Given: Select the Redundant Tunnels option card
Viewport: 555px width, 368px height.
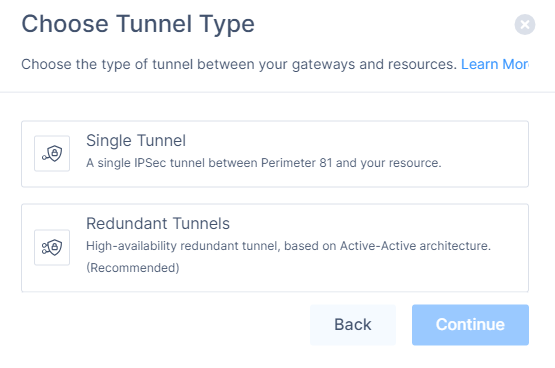Looking at the screenshot, I should point(275,248).
